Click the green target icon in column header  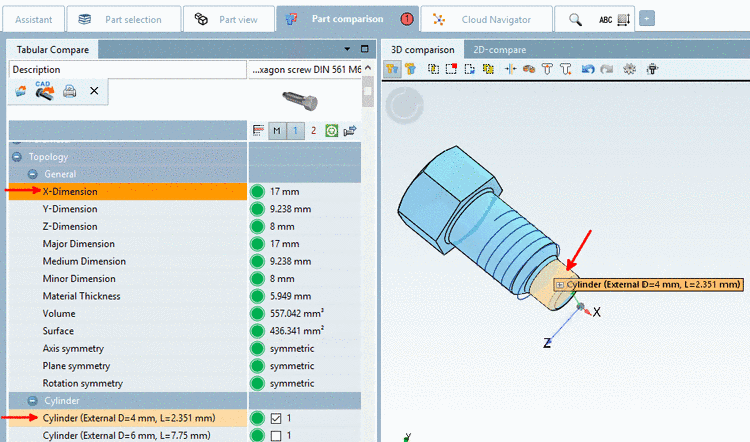pyautogui.click(x=331, y=131)
